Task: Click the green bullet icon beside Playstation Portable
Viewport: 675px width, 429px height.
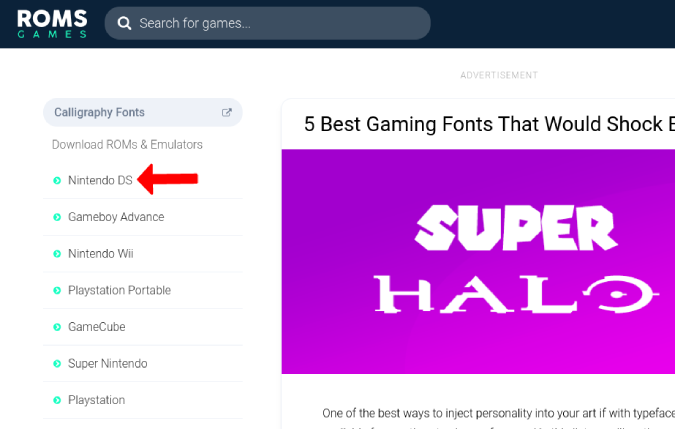Action: click(x=57, y=290)
